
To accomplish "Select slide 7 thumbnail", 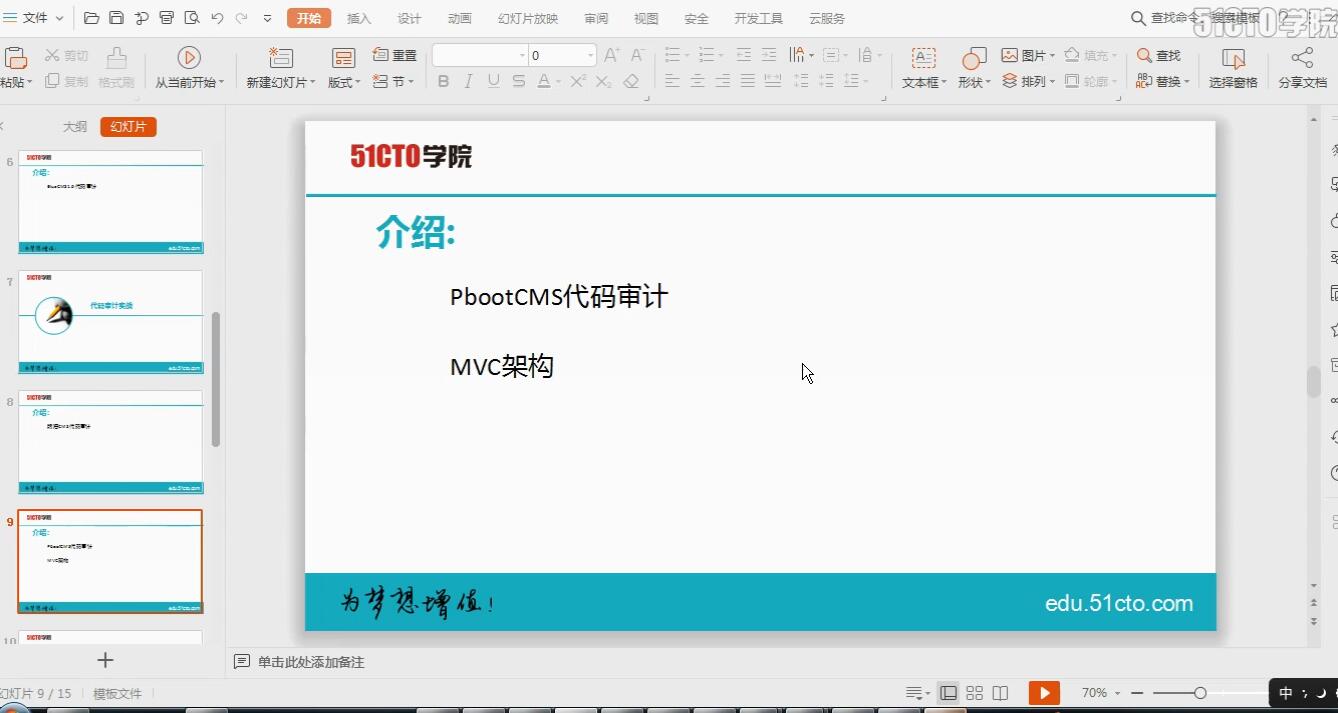I will [x=111, y=322].
